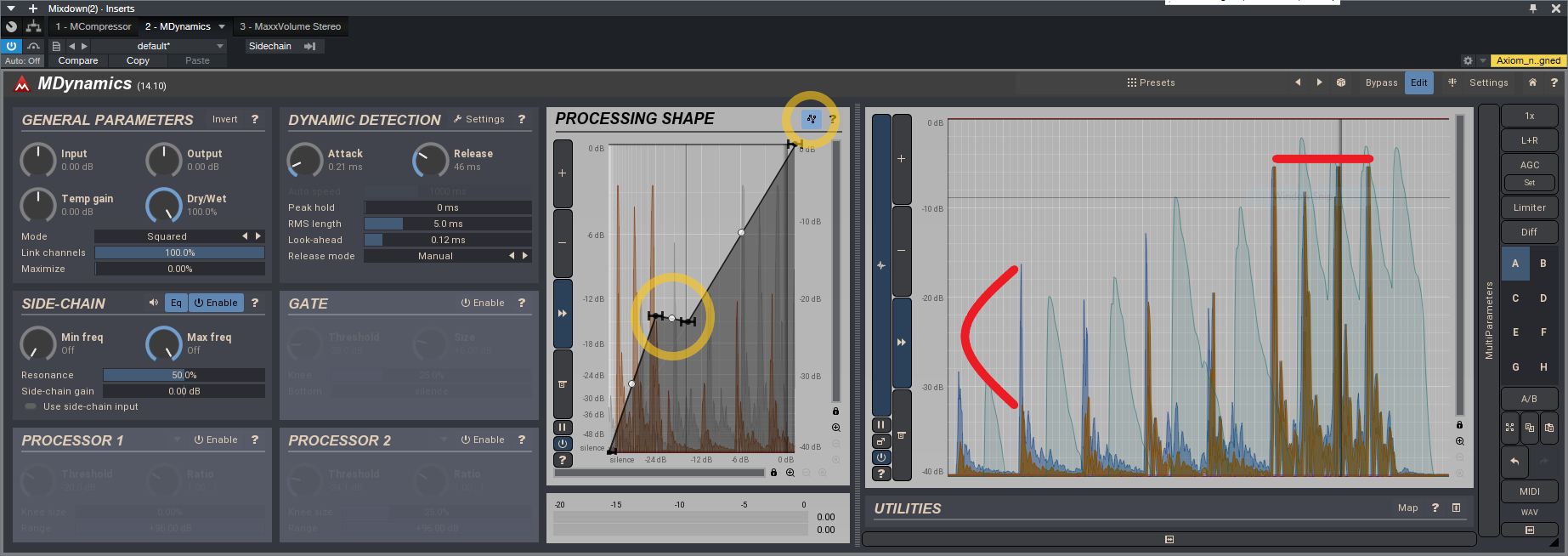
Task: Click the Processing Shape graph mode icon
Action: [x=811, y=119]
